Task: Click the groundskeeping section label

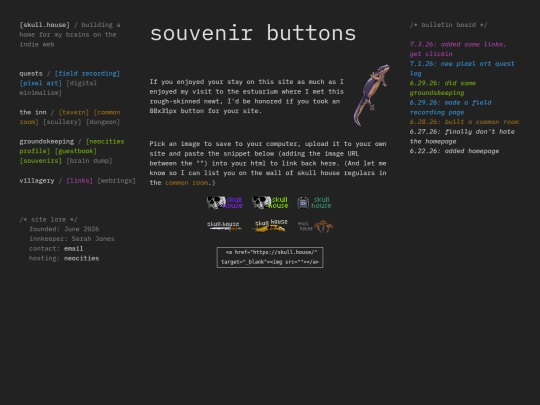Action: [46, 142]
